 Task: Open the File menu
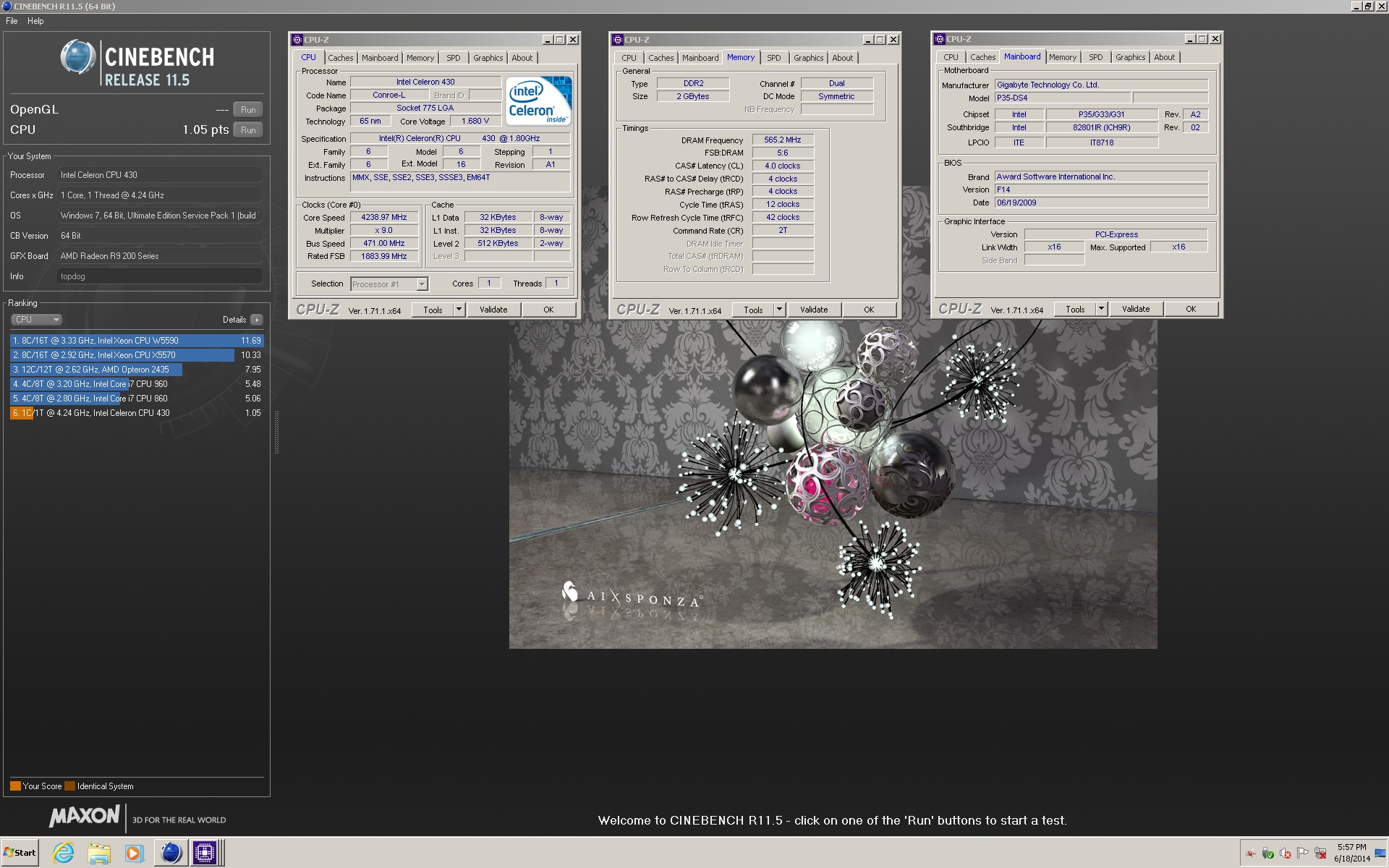coord(12,21)
